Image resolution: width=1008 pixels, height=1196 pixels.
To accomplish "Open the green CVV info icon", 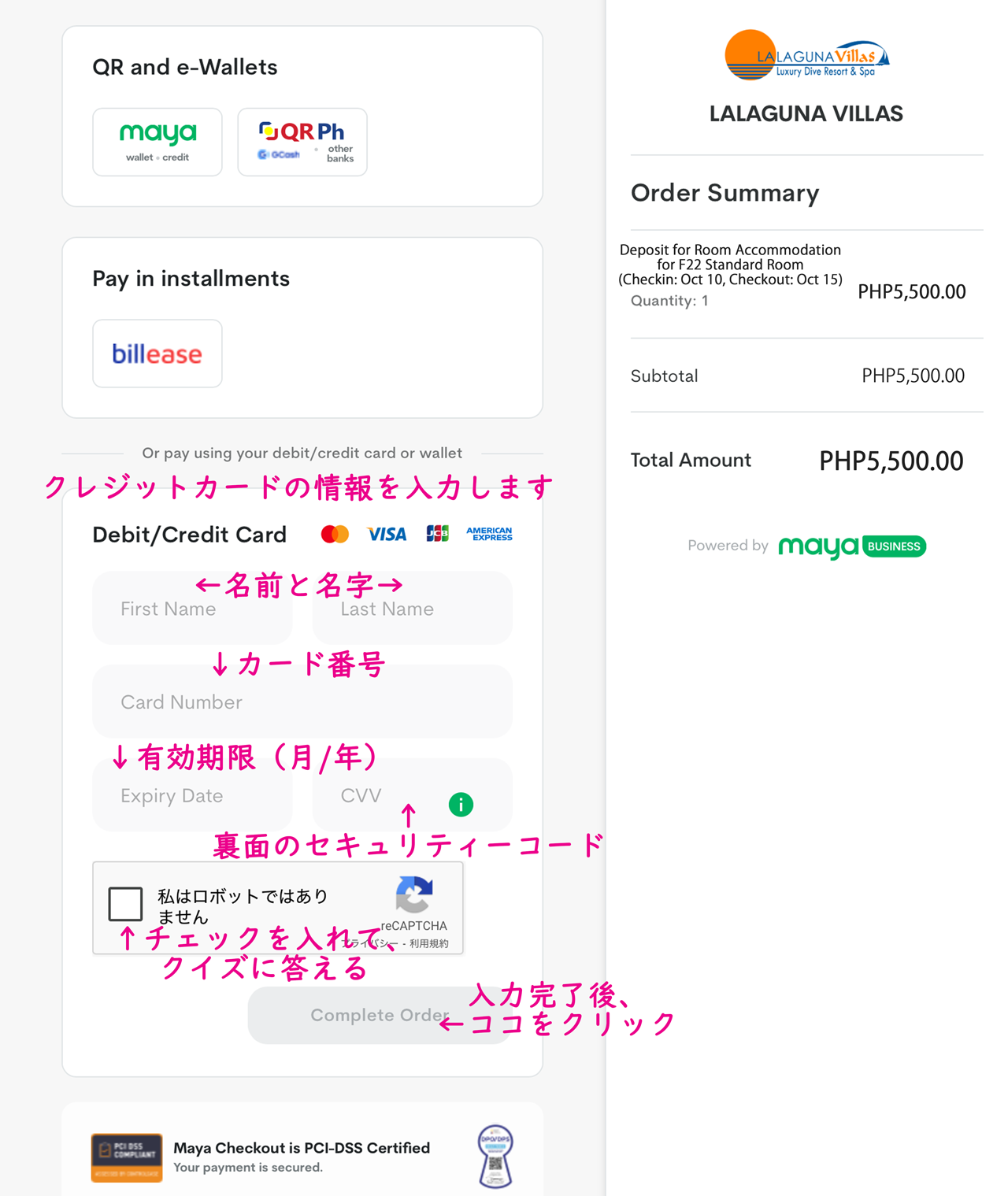I will tap(461, 805).
